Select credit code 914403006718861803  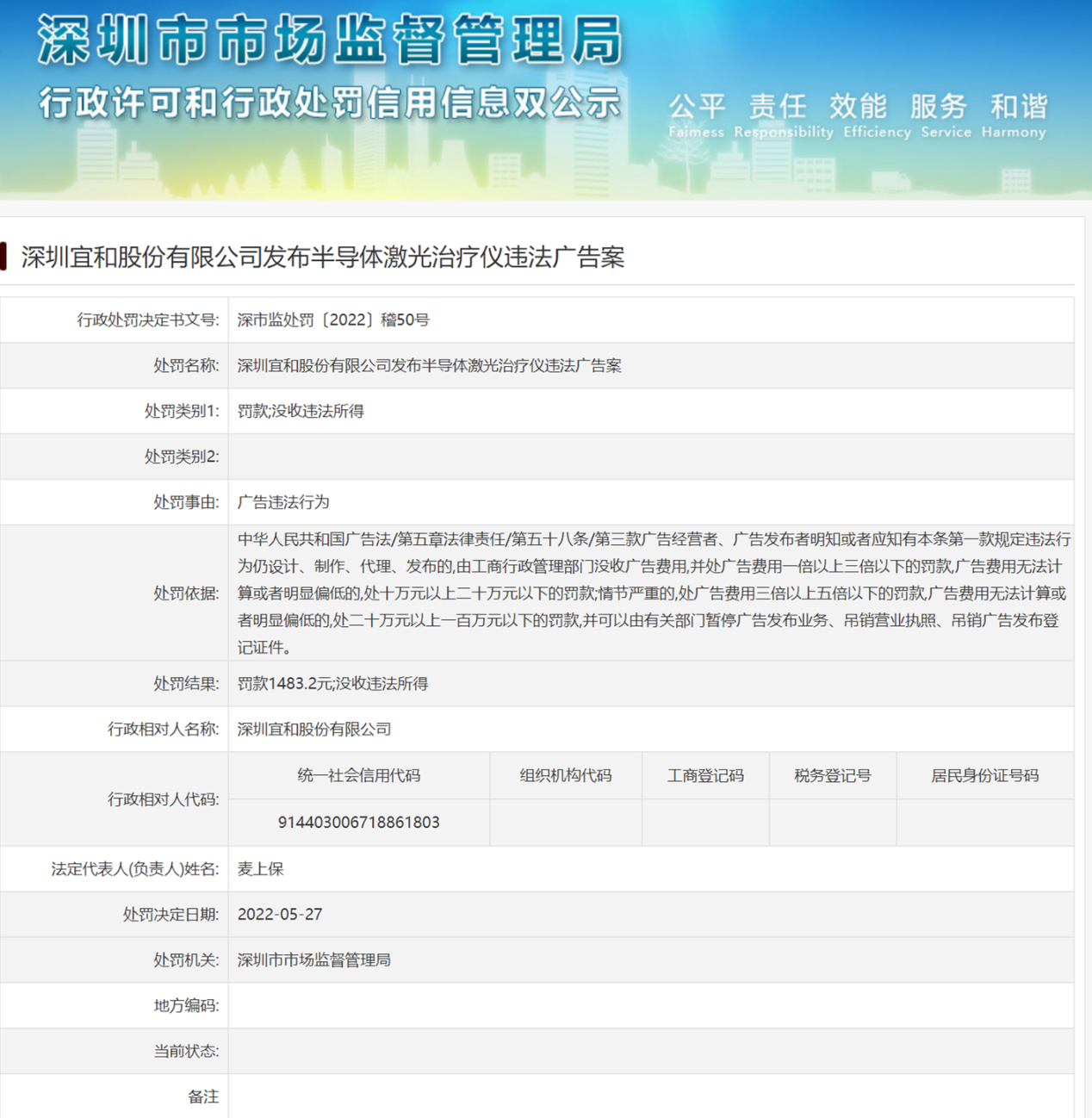[359, 822]
